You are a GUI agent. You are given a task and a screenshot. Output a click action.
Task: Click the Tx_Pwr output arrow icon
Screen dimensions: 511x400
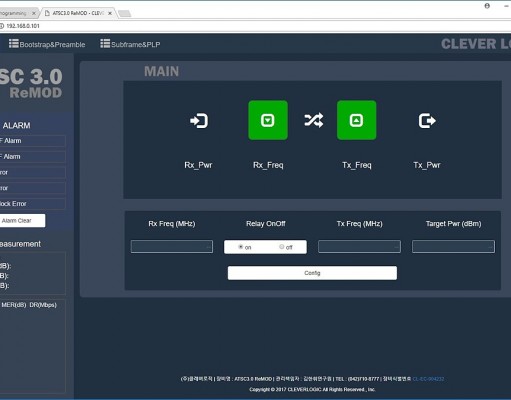(427, 121)
